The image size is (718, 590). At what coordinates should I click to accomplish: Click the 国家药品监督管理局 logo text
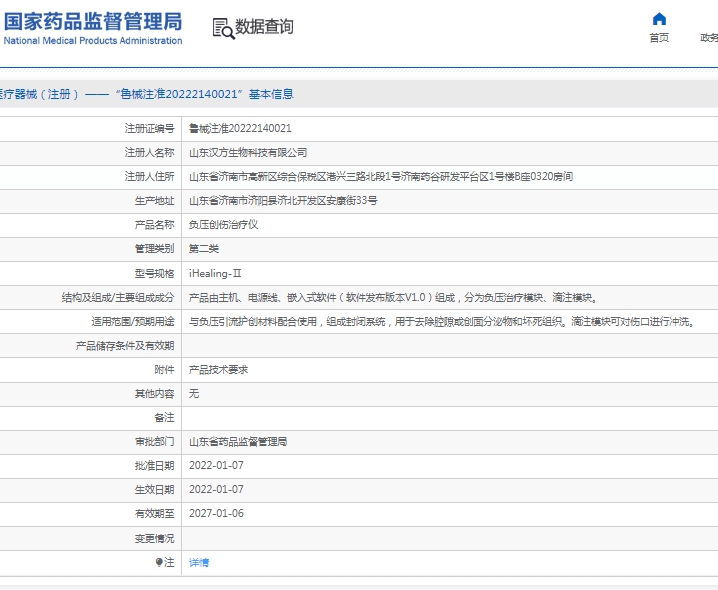coord(93,21)
